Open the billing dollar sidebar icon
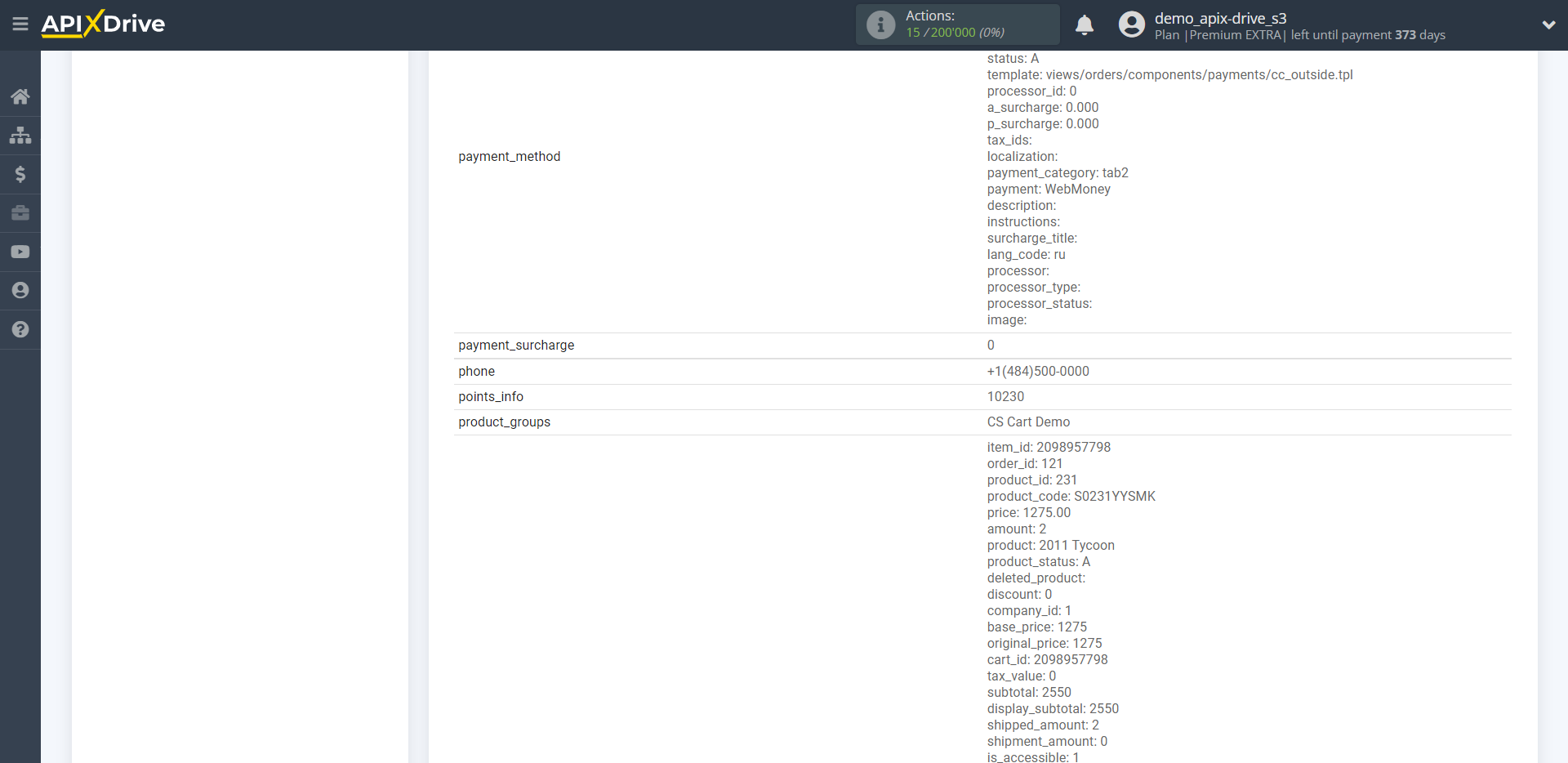The image size is (1568, 763). (x=20, y=174)
